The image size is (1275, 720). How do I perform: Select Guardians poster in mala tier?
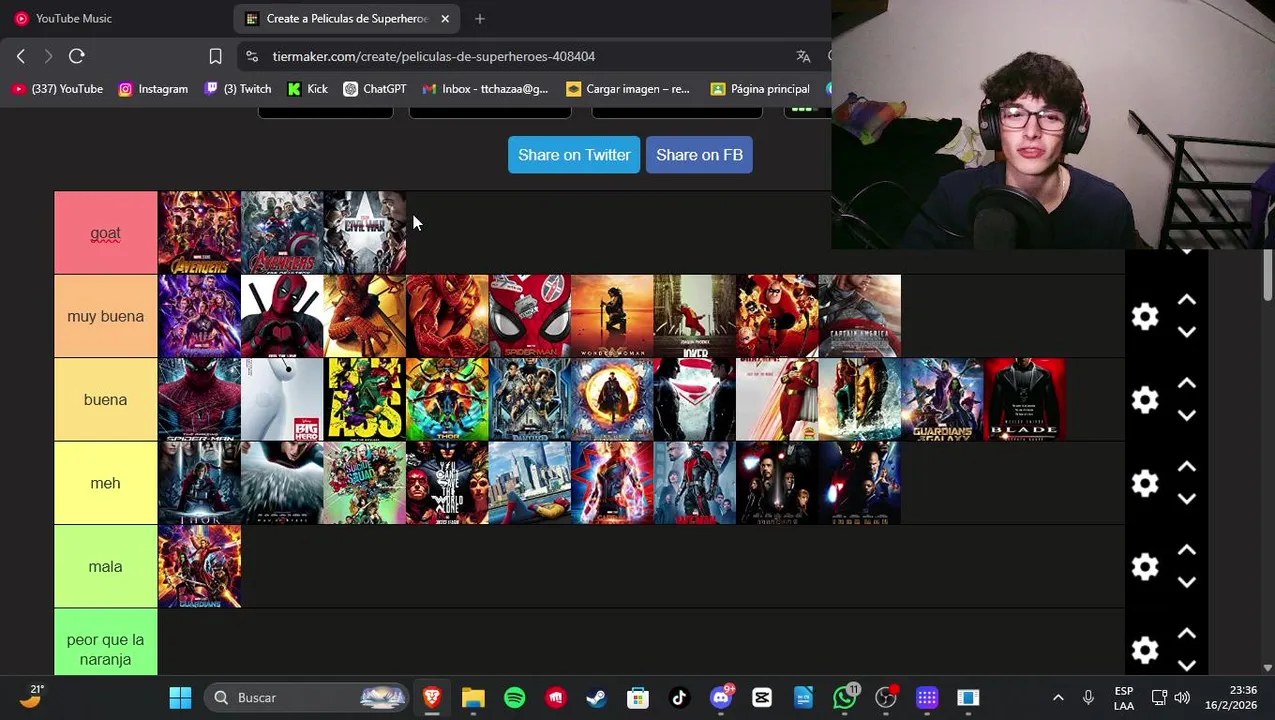pyautogui.click(x=199, y=567)
